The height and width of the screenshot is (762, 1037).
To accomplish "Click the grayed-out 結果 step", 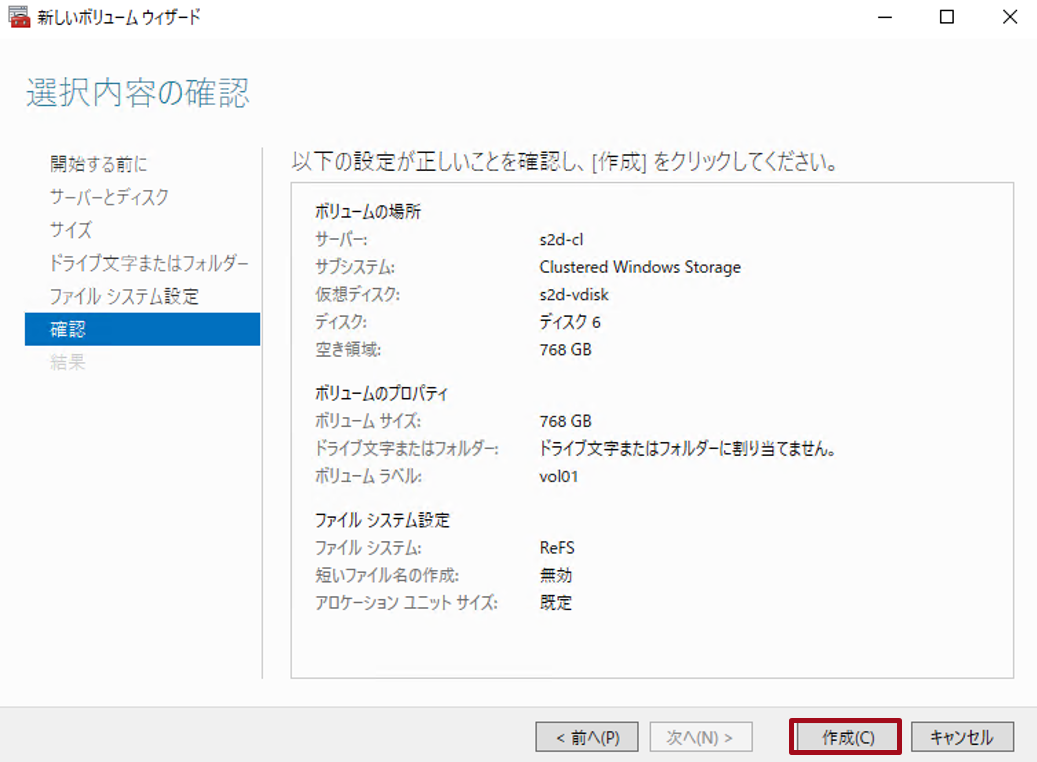I will pos(67,362).
